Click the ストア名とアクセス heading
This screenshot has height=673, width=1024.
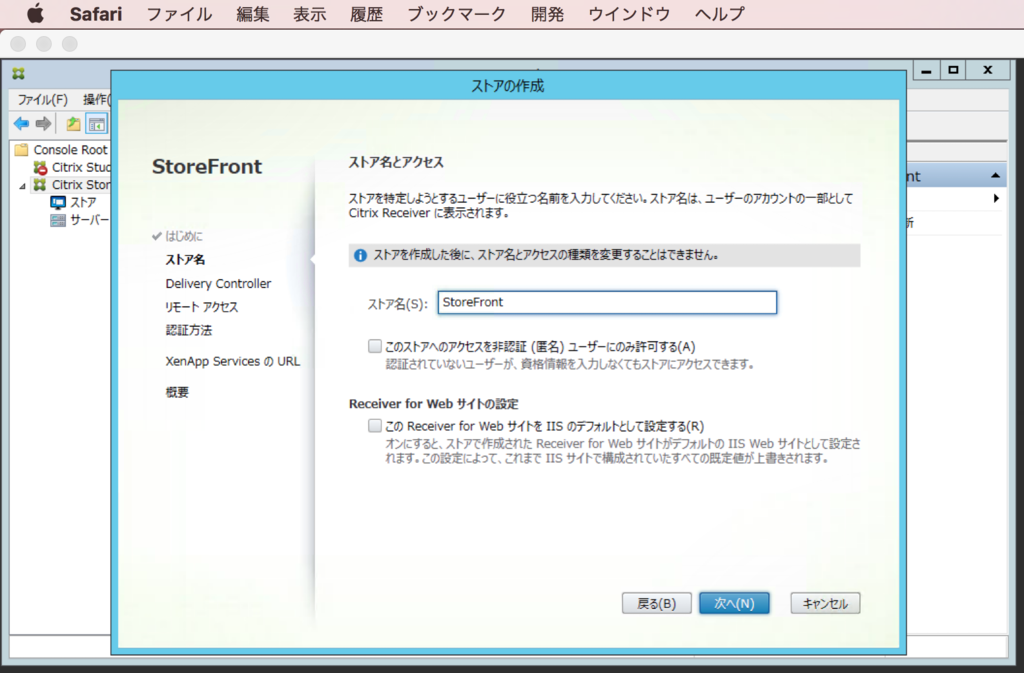pyautogui.click(x=396, y=163)
